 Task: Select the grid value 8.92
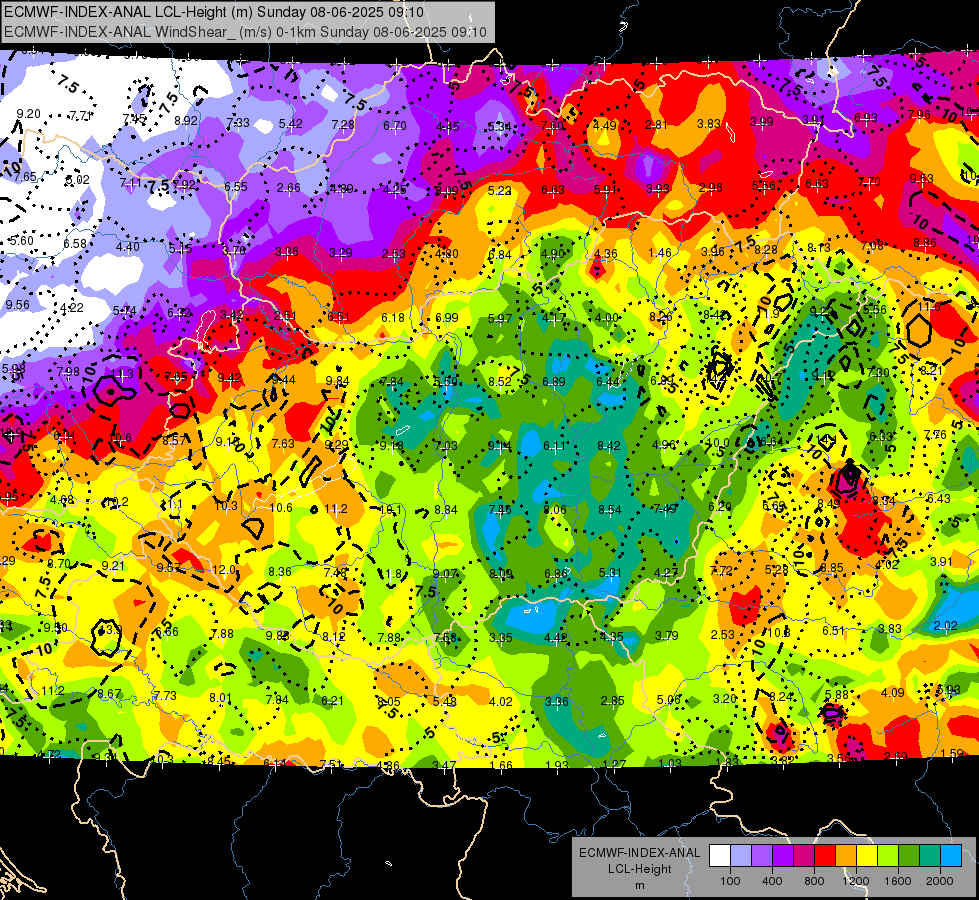tap(186, 121)
